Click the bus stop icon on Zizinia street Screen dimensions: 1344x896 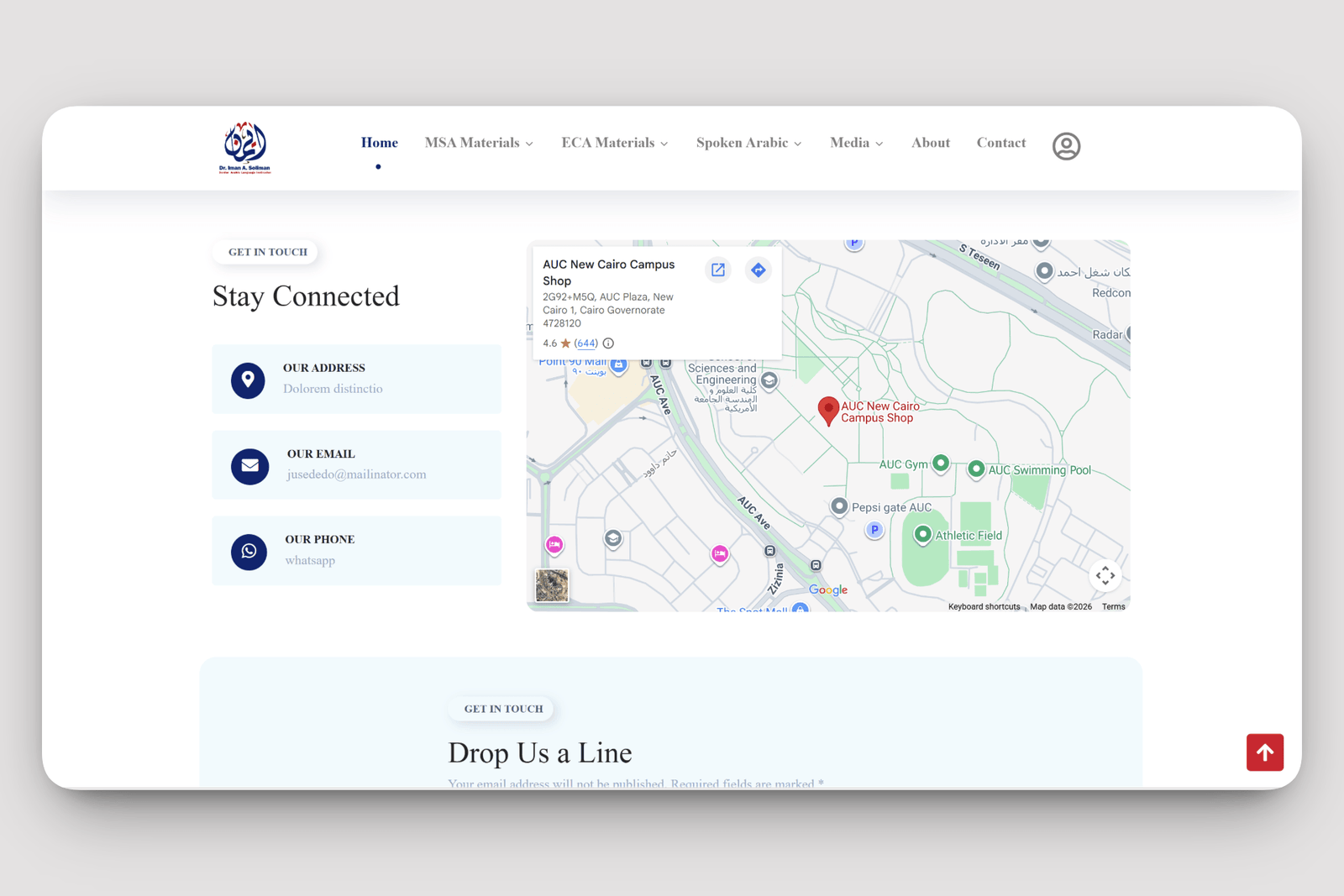(769, 551)
